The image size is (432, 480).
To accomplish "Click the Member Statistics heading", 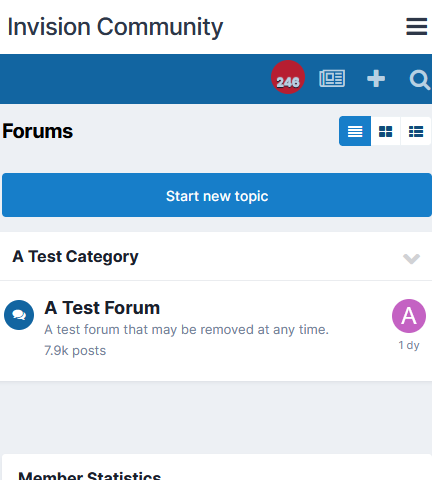I will coord(89,475).
